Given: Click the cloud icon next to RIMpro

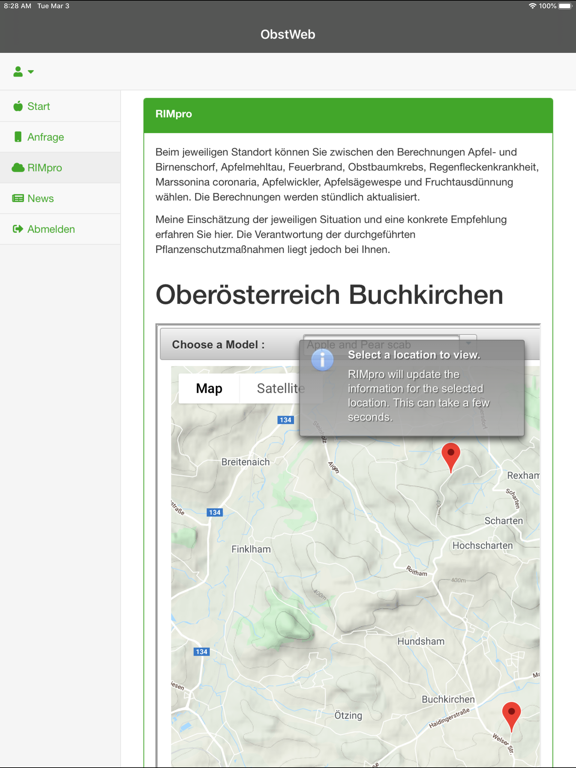Looking at the screenshot, I should tap(18, 168).
